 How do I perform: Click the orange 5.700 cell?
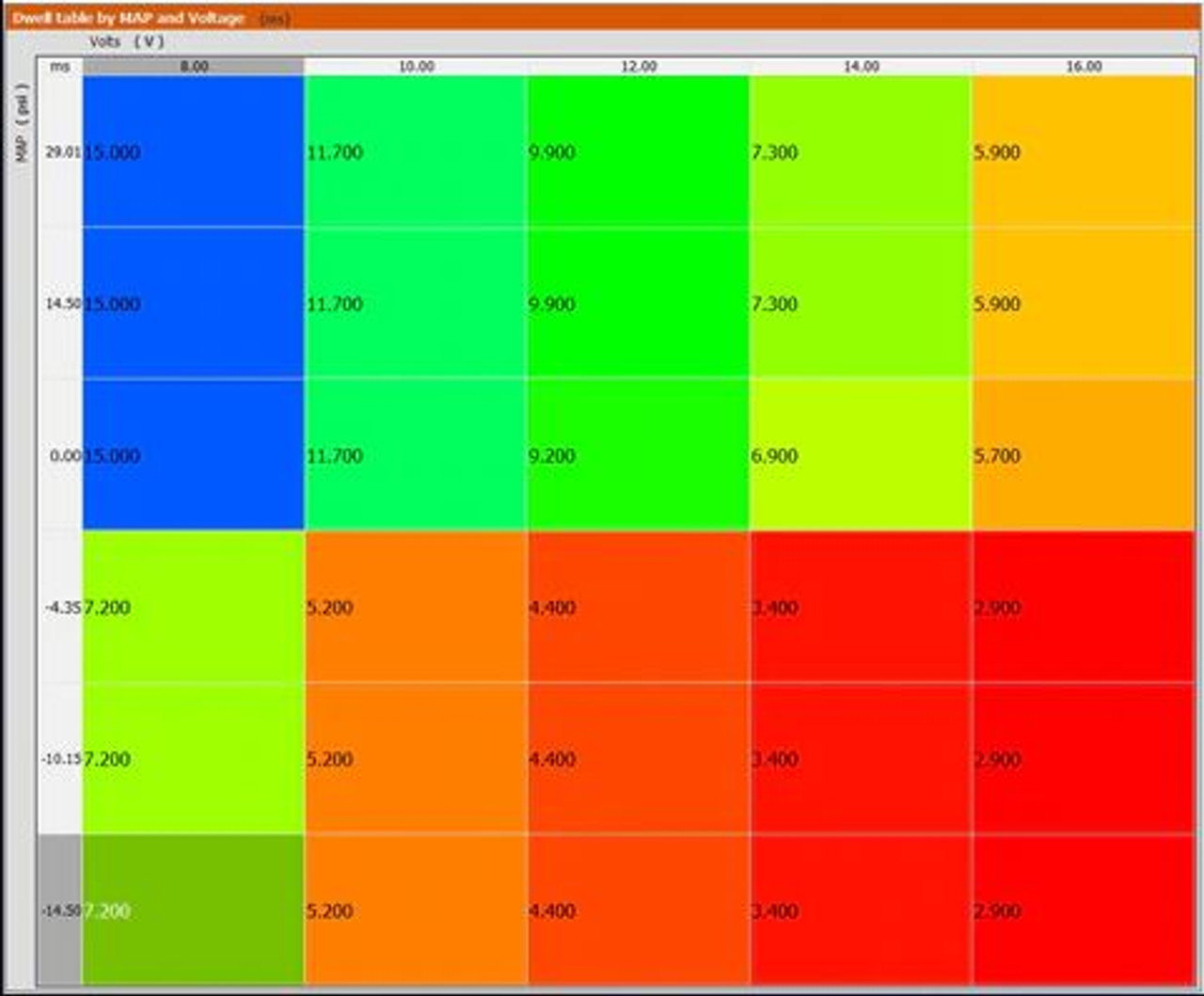tap(1083, 455)
